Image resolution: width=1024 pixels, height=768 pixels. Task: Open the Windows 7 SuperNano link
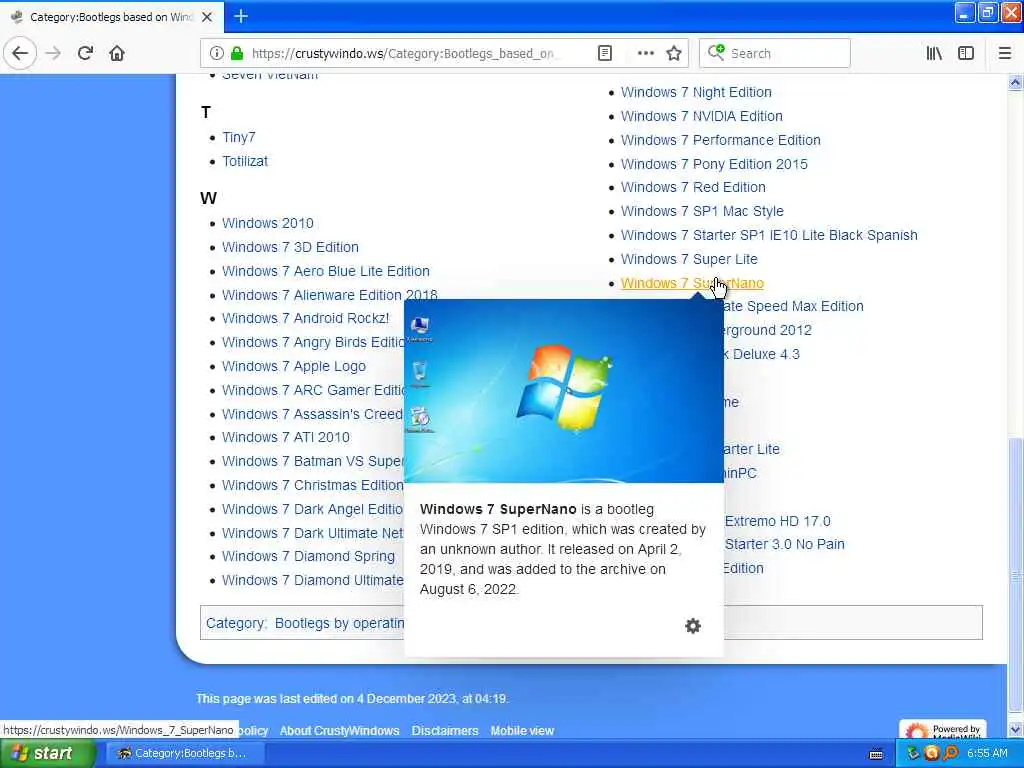coord(692,283)
